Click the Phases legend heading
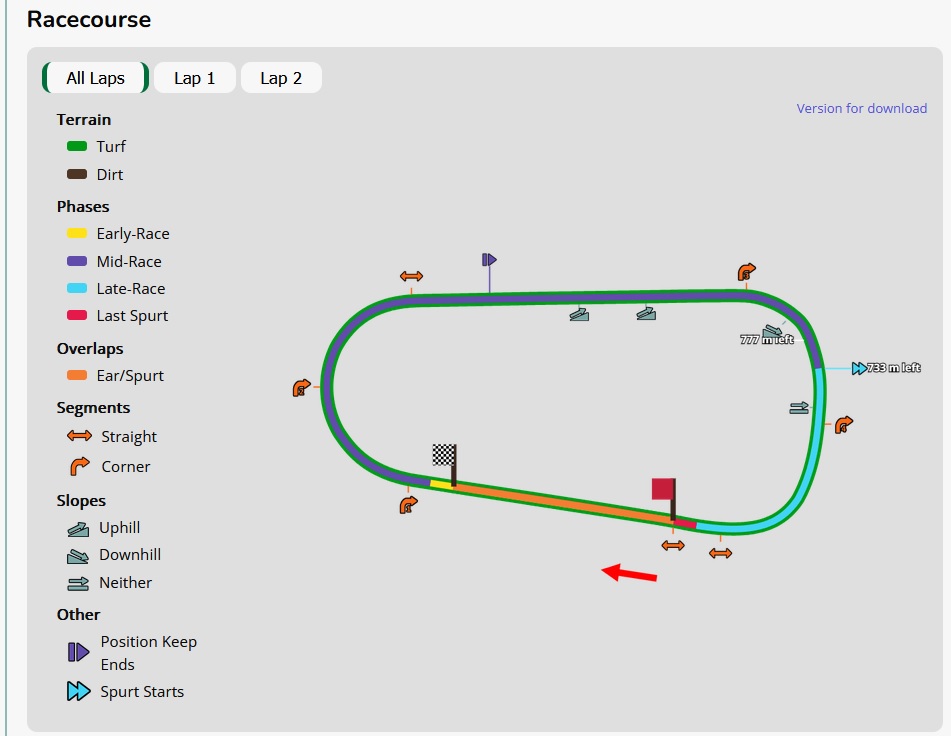This screenshot has height=736, width=951. 83,207
